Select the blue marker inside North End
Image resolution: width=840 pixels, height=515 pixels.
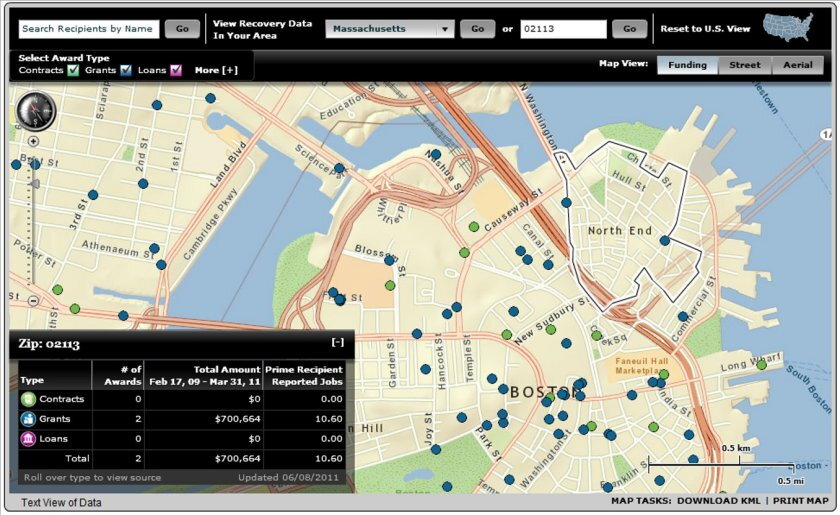[x=665, y=241]
